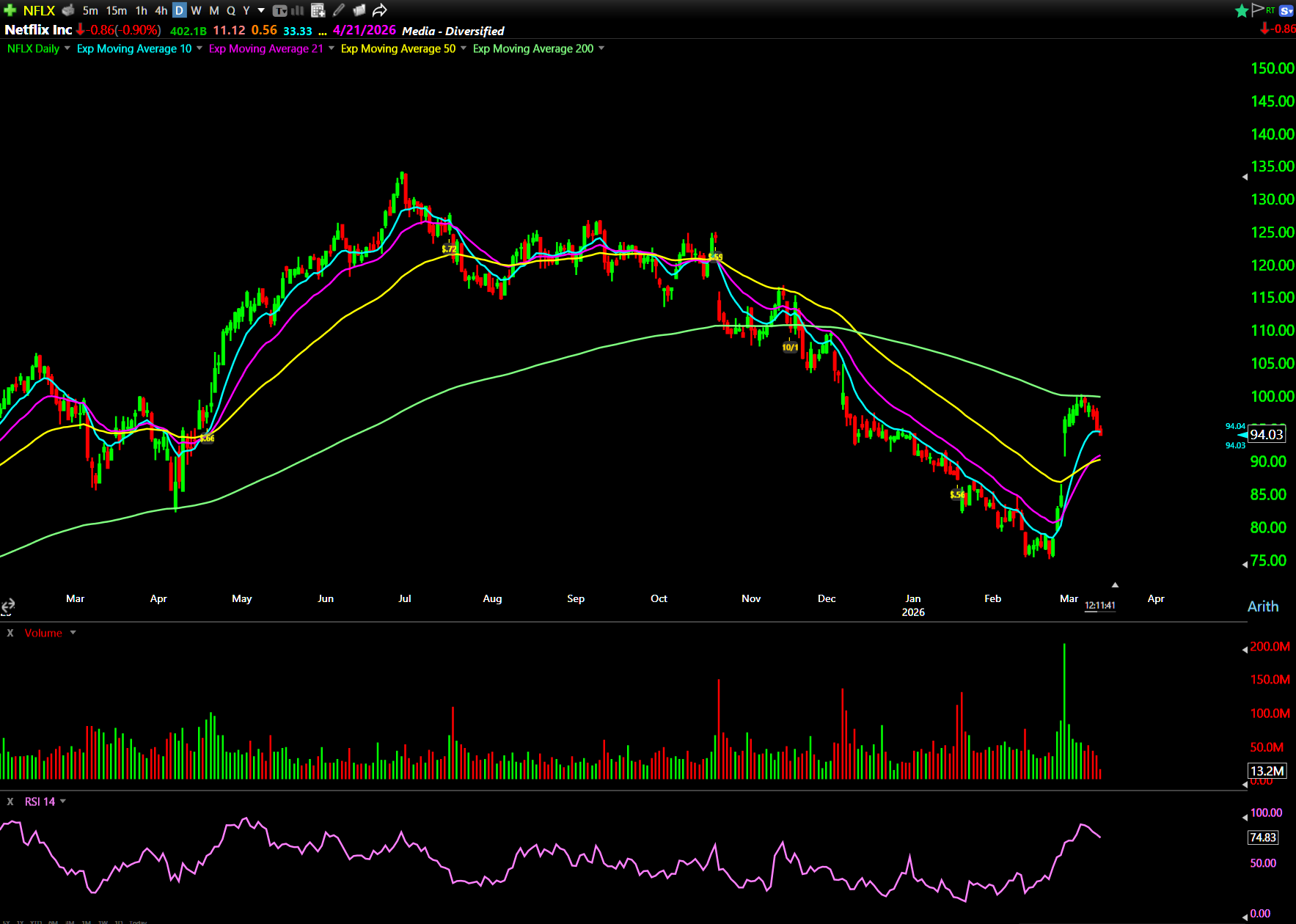
Task: Expand the Exp Moving Average 10 dropdown
Action: (199, 48)
